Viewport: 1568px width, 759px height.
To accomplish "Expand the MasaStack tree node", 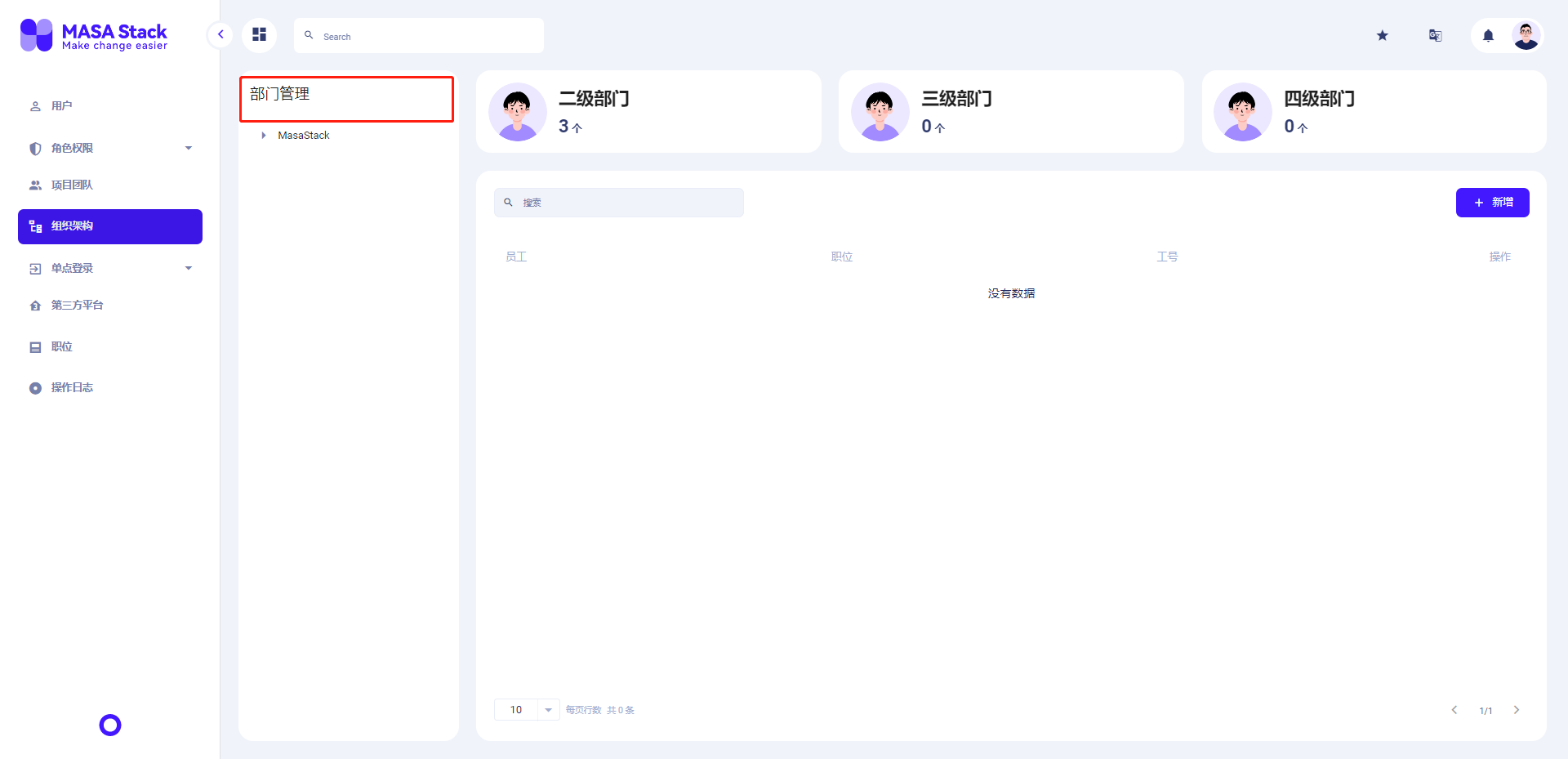I will point(264,136).
